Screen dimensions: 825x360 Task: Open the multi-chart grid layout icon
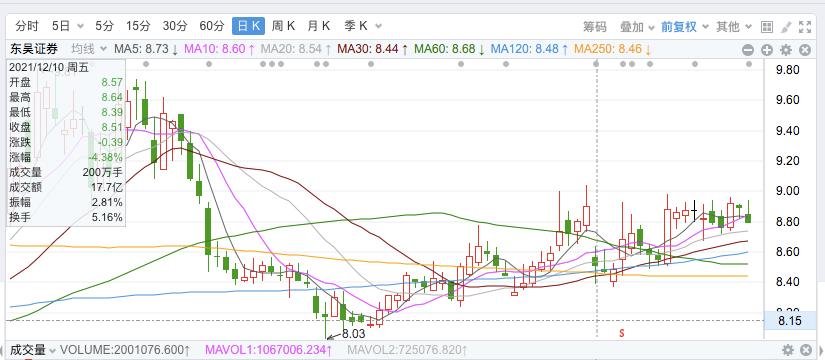[767, 26]
